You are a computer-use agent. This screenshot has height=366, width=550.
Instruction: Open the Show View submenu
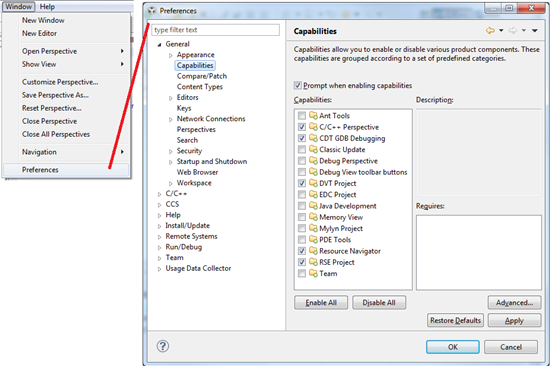pyautogui.click(x=66, y=64)
